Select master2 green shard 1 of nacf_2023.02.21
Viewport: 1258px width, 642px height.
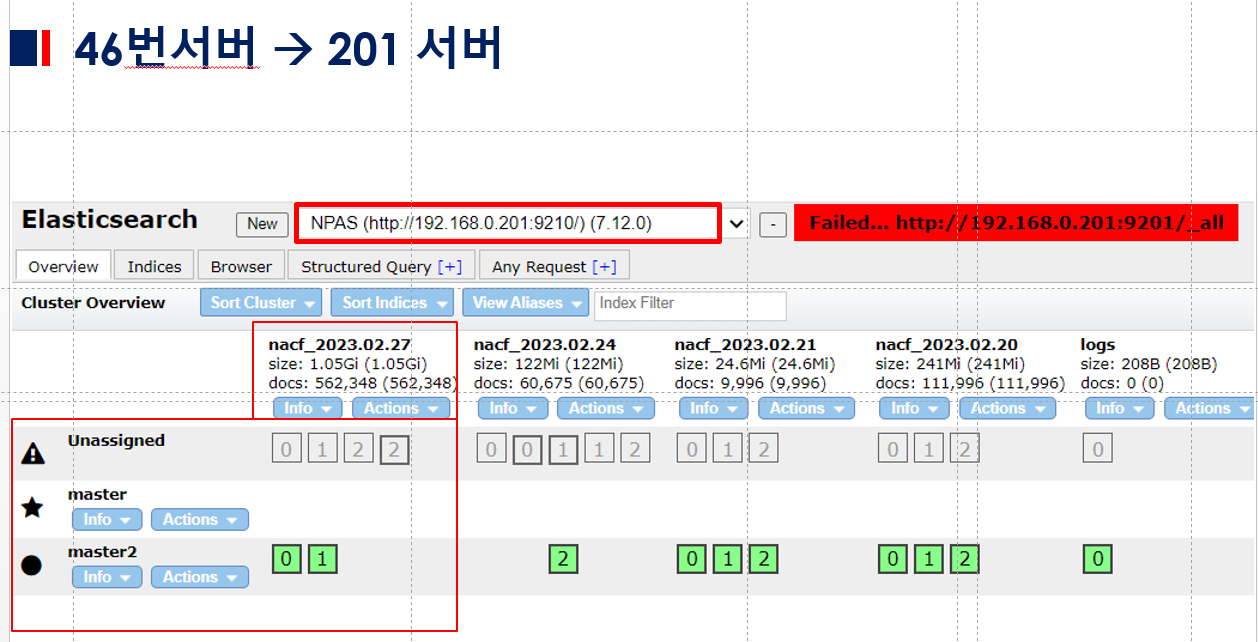point(727,558)
